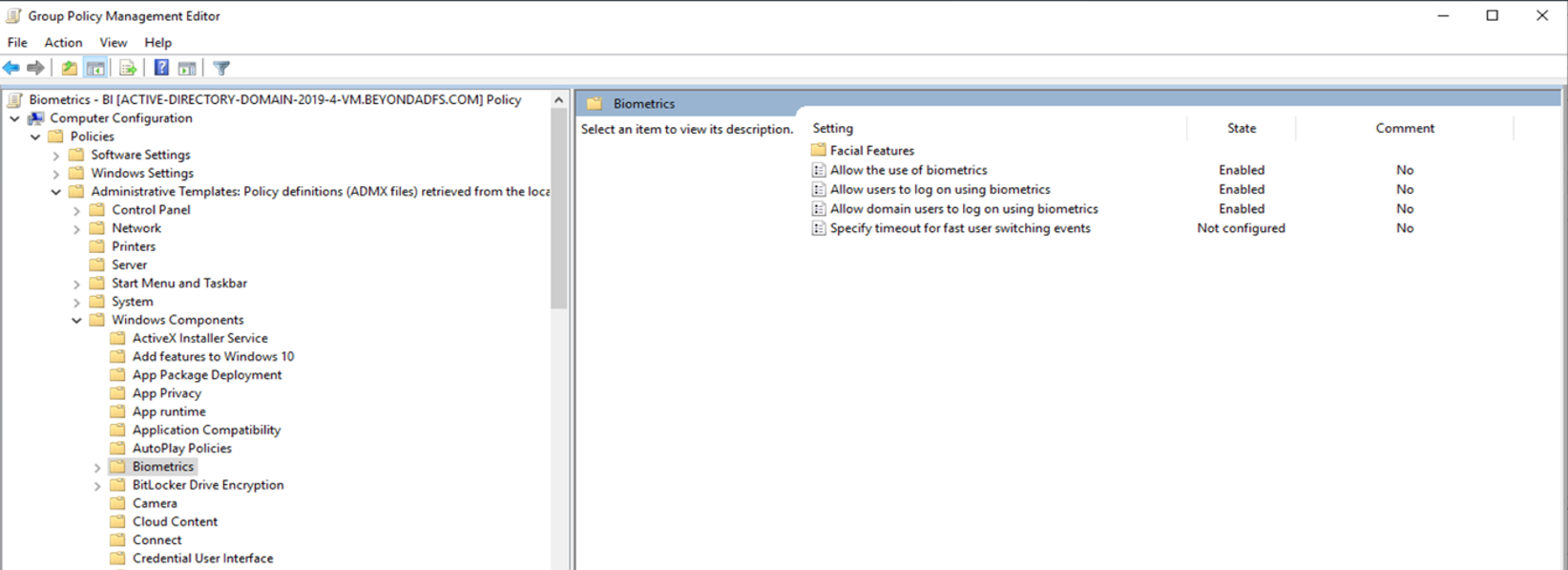Toggle the Show/Hide Console Tree icon
The image size is (1568, 570).
coord(95,68)
